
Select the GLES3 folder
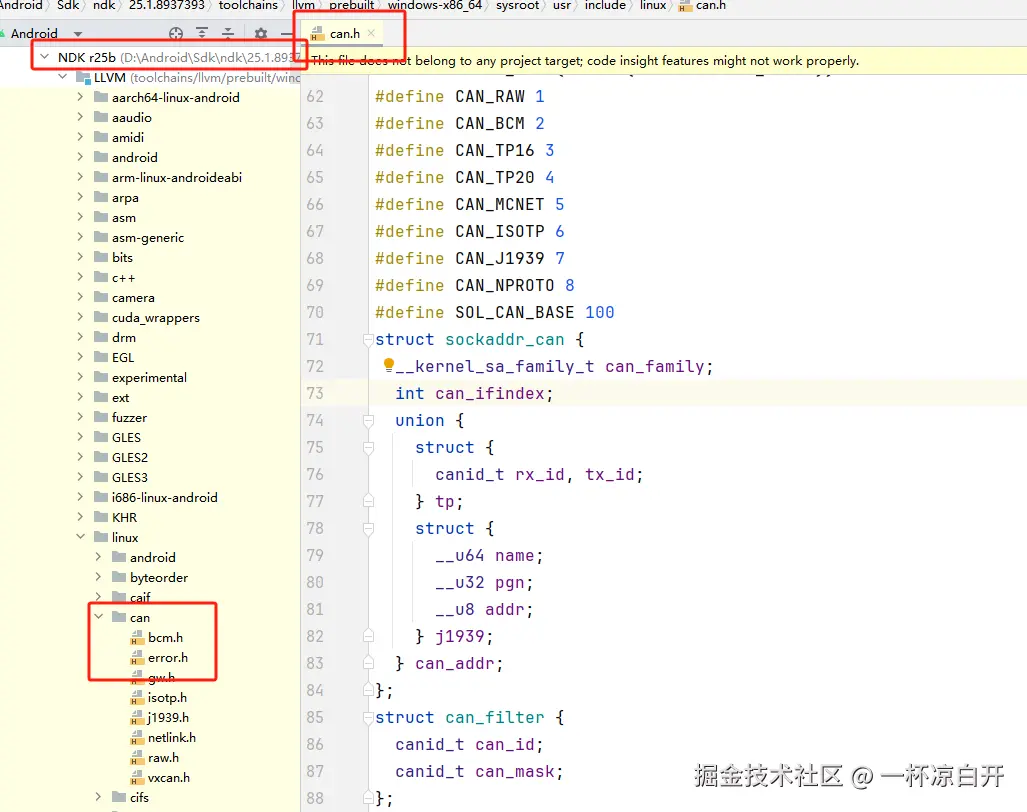[129, 477]
